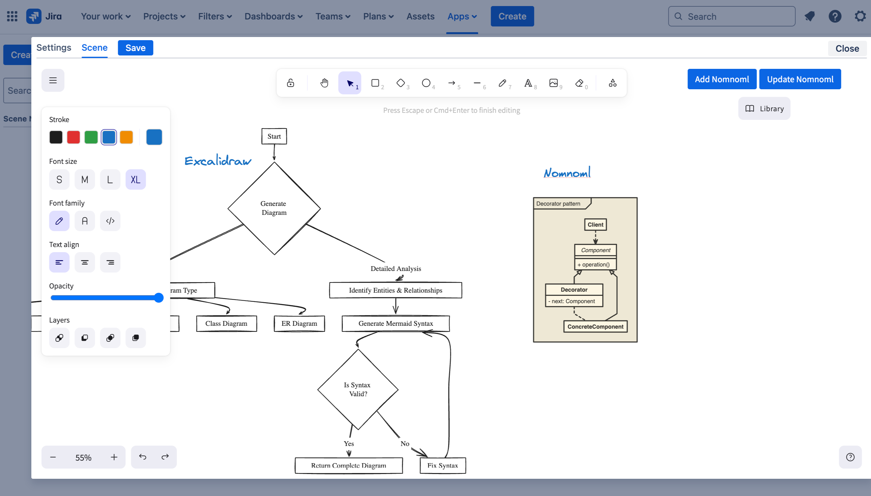Select the code font family
The width and height of the screenshot is (871, 496).
[110, 221]
